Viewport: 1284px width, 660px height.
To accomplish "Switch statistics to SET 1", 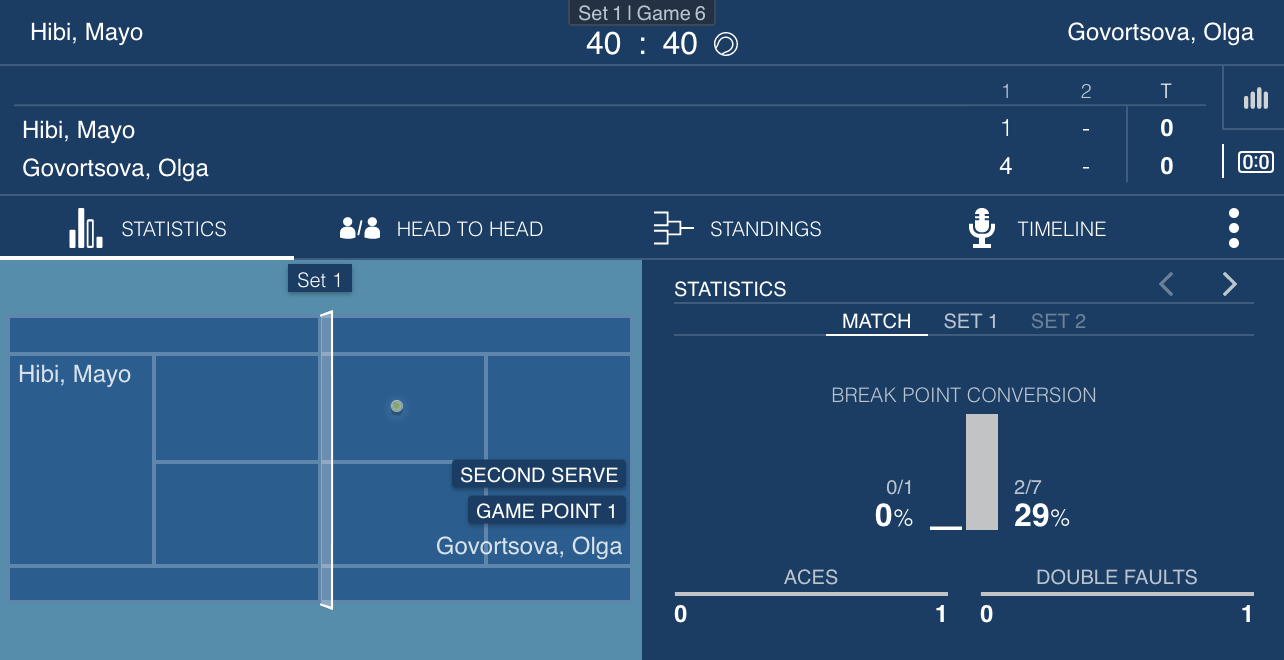I will pyautogui.click(x=970, y=321).
